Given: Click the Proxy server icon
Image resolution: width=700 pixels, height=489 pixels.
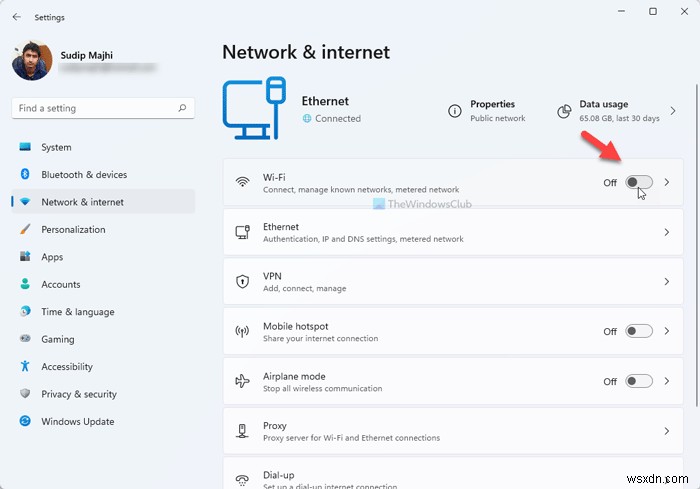Looking at the screenshot, I should point(242,431).
